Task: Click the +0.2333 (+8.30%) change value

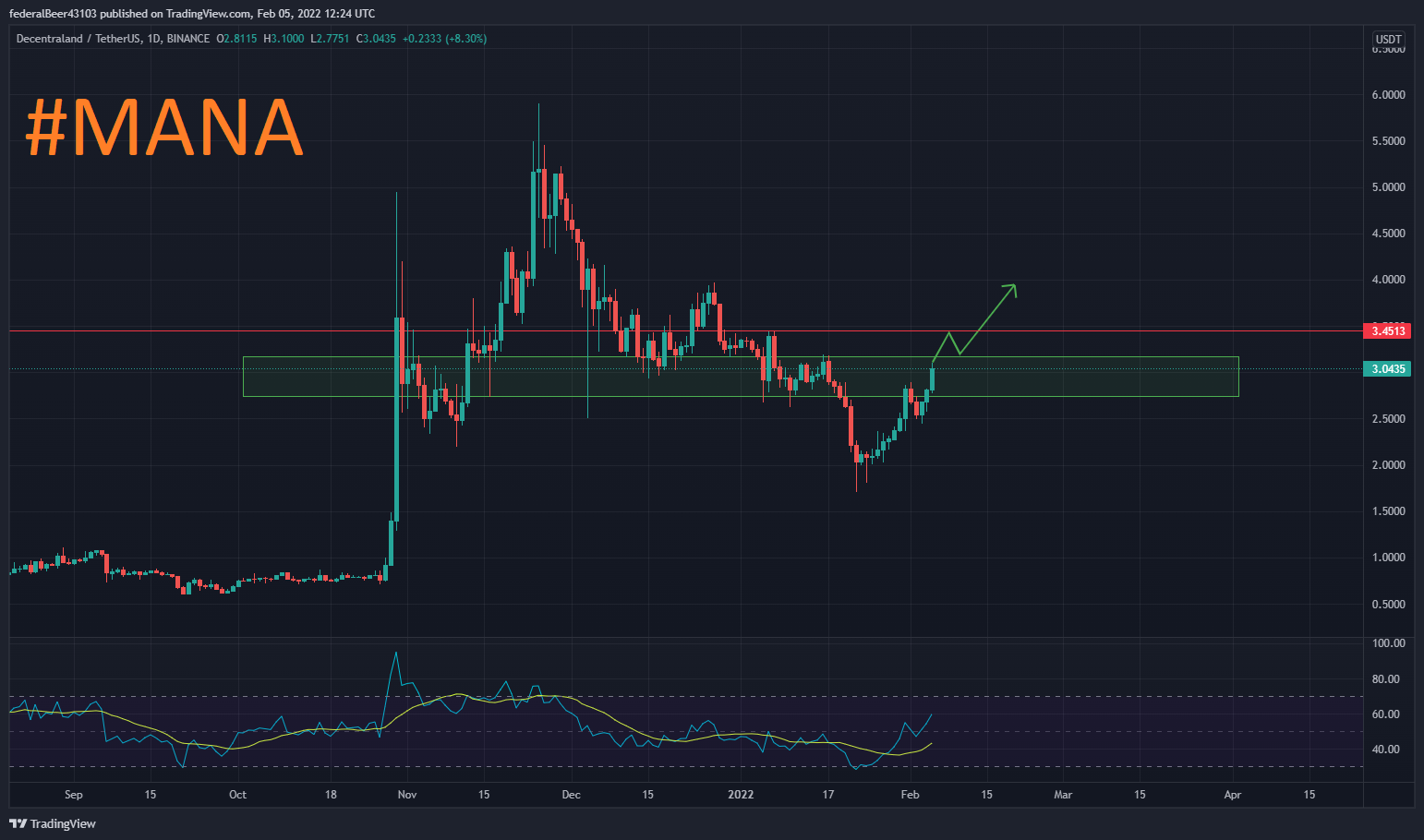Action: click(x=445, y=39)
